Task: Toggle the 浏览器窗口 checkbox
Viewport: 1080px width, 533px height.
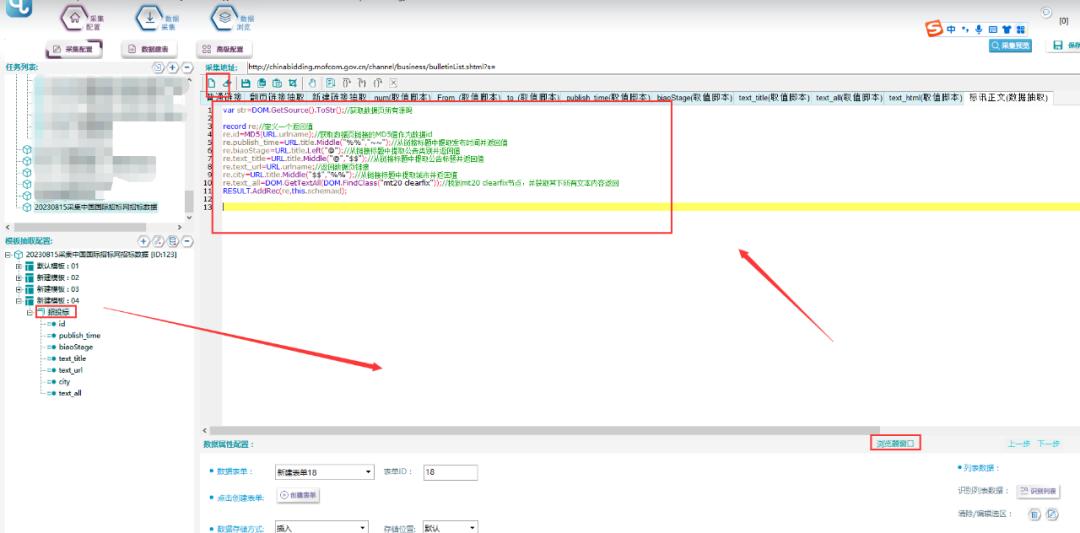Action: click(x=910, y=442)
